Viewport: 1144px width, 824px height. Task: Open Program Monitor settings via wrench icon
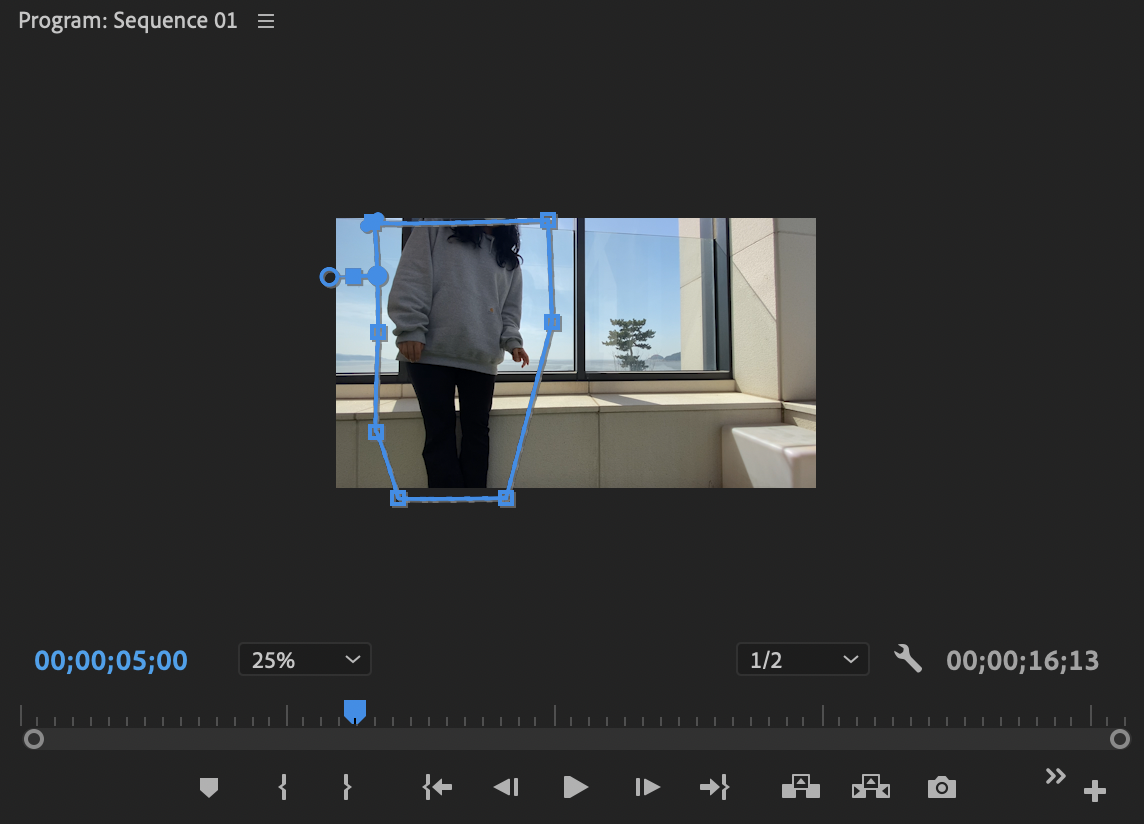pyautogui.click(x=908, y=659)
